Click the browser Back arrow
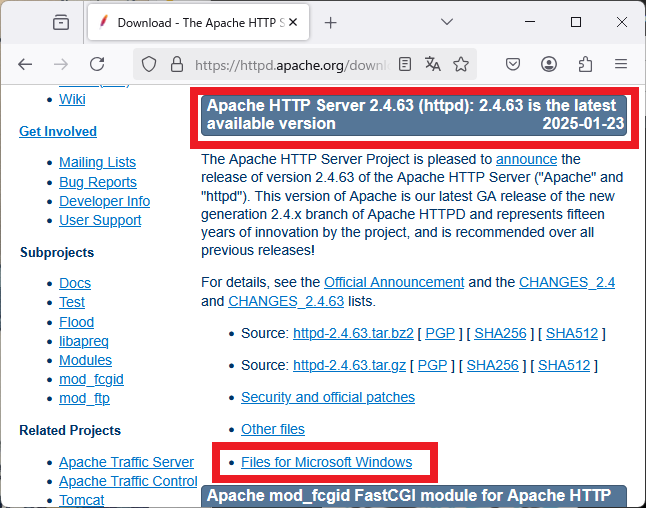 pos(25,64)
